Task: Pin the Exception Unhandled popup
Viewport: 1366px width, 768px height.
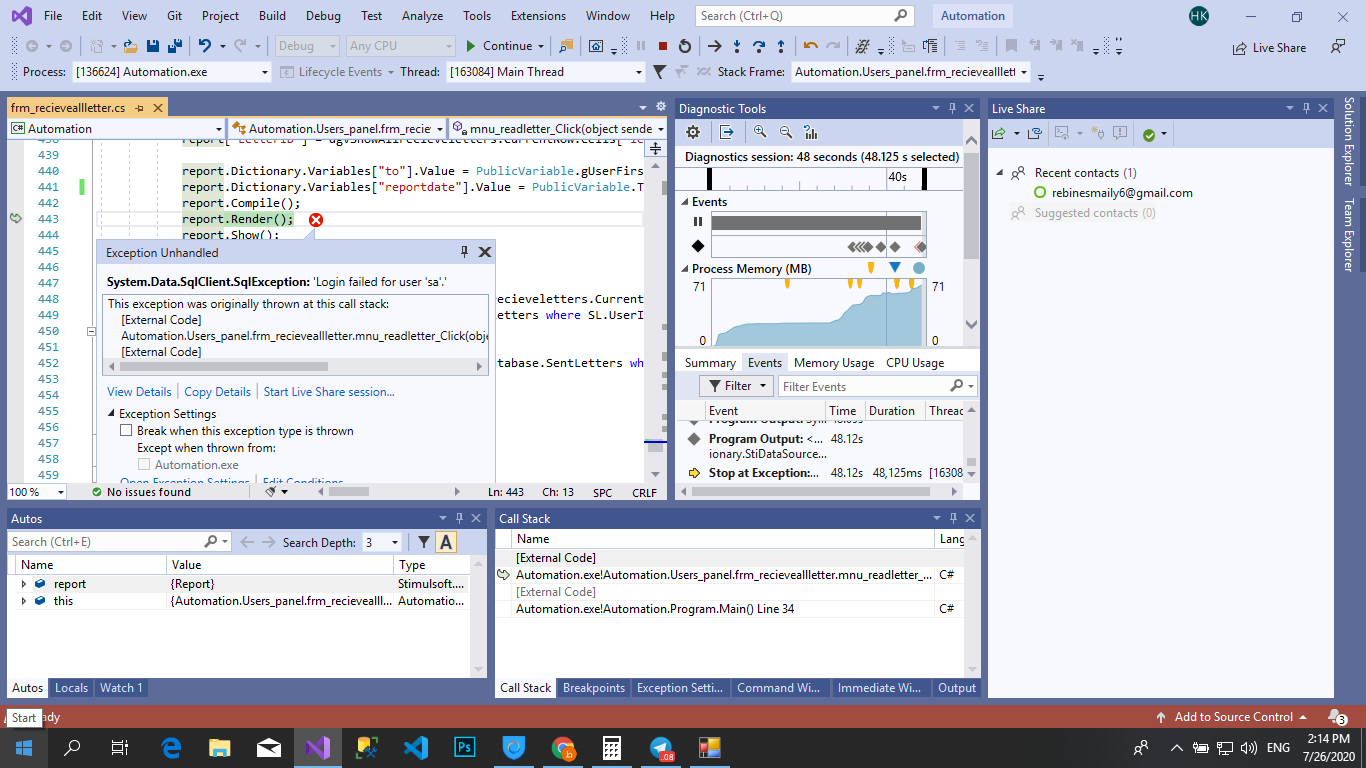Action: tap(464, 252)
